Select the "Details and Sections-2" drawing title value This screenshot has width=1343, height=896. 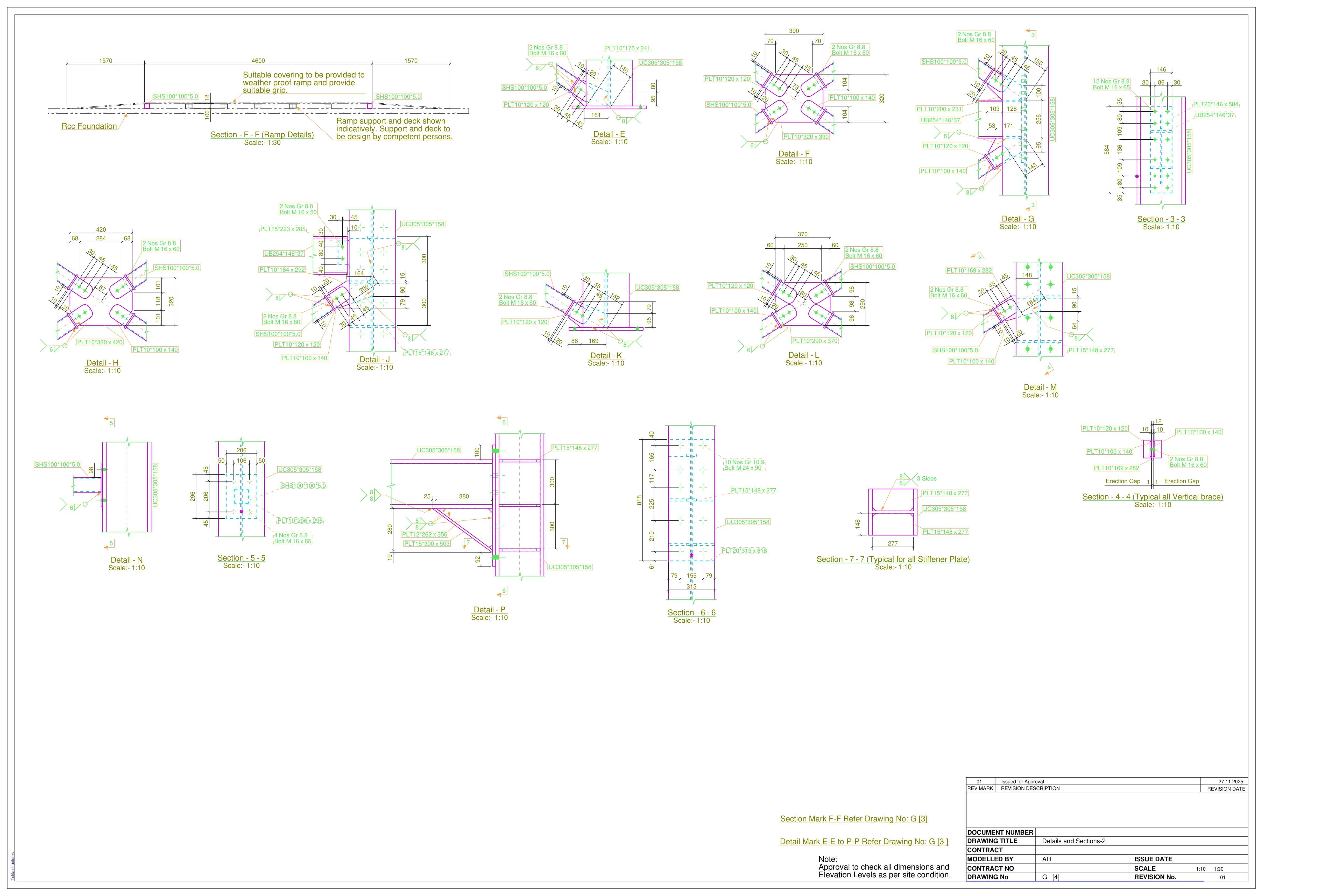click(1074, 841)
